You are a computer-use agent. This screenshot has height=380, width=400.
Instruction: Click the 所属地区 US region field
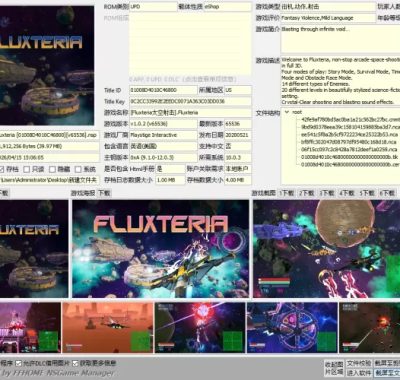pyautogui.click(x=238, y=90)
